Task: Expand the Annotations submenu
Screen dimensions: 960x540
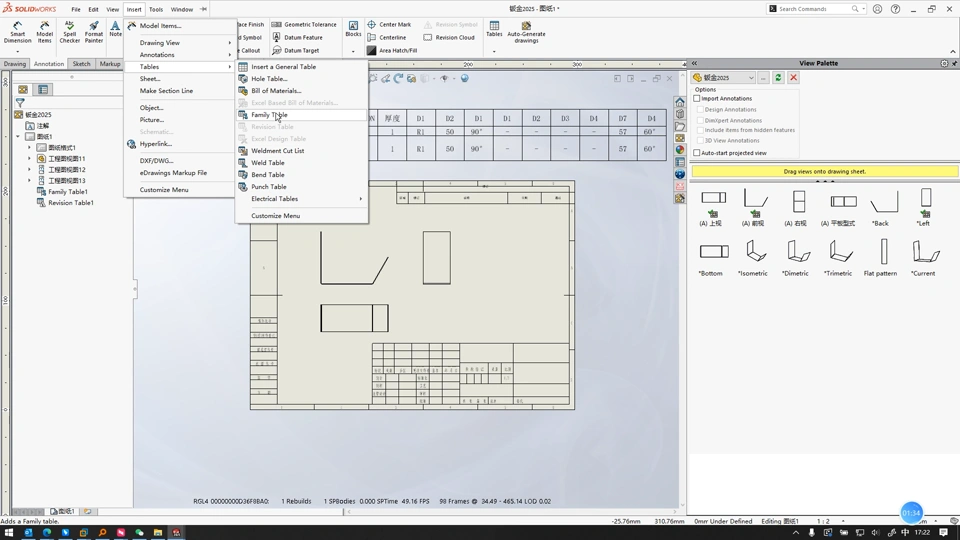Action: click(180, 54)
